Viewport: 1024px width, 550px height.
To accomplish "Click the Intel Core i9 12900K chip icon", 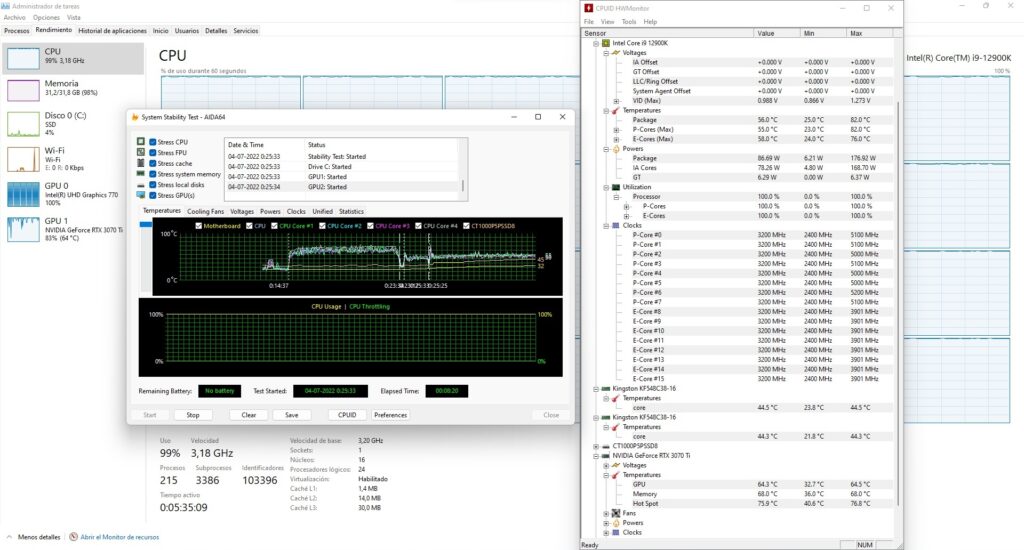I will point(604,43).
